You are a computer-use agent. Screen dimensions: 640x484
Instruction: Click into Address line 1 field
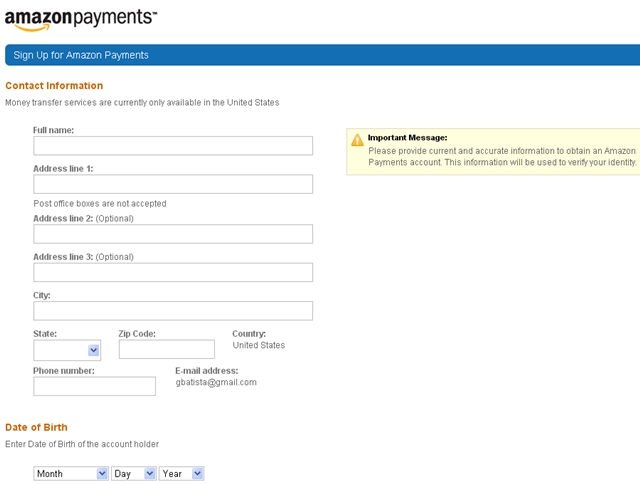[x=173, y=184]
